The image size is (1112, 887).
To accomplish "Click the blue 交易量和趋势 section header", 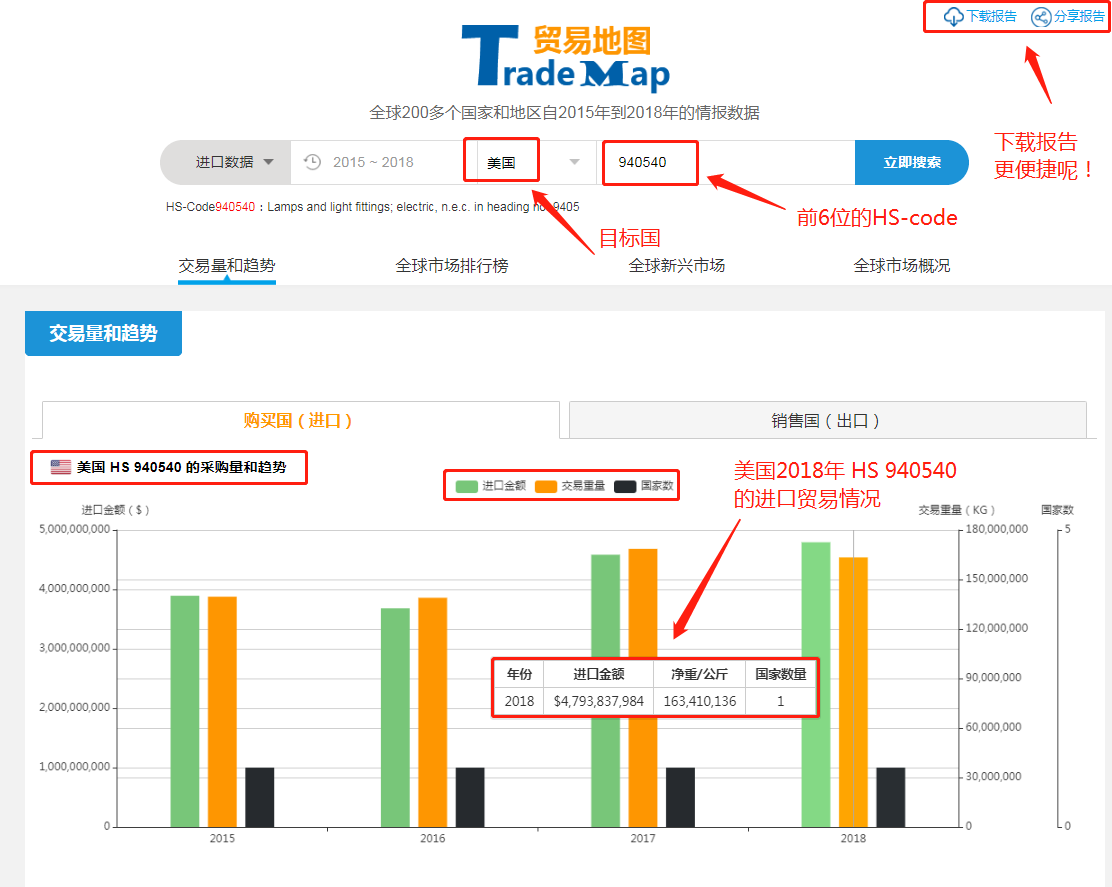I will [104, 333].
